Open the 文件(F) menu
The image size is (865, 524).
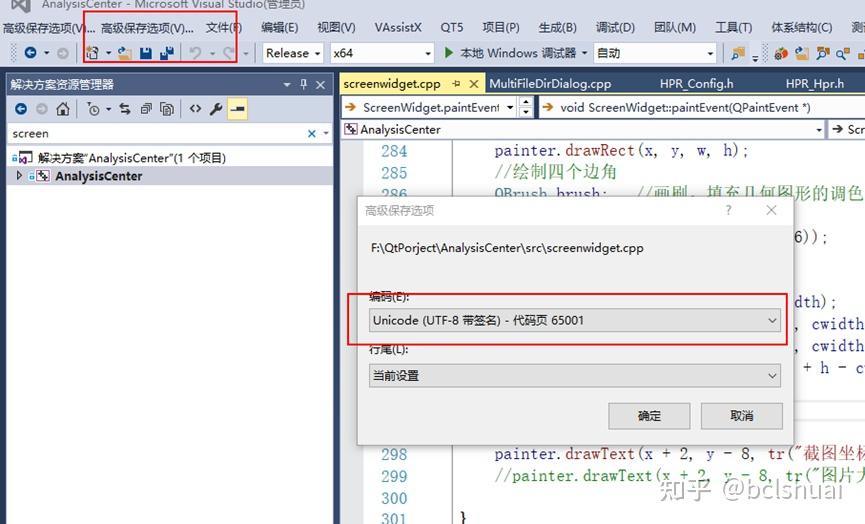(x=223, y=28)
